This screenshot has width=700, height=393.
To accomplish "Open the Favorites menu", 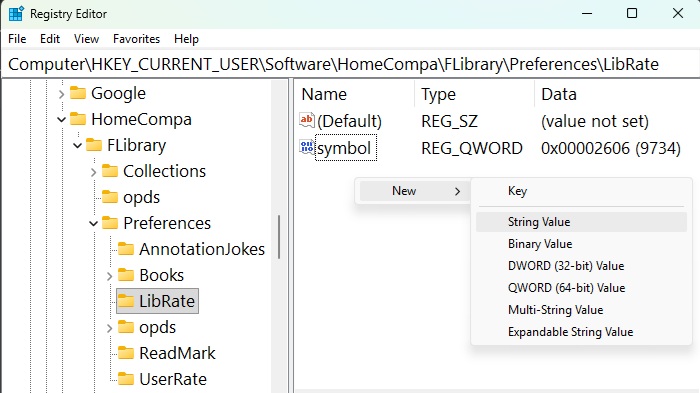I will 136,39.
